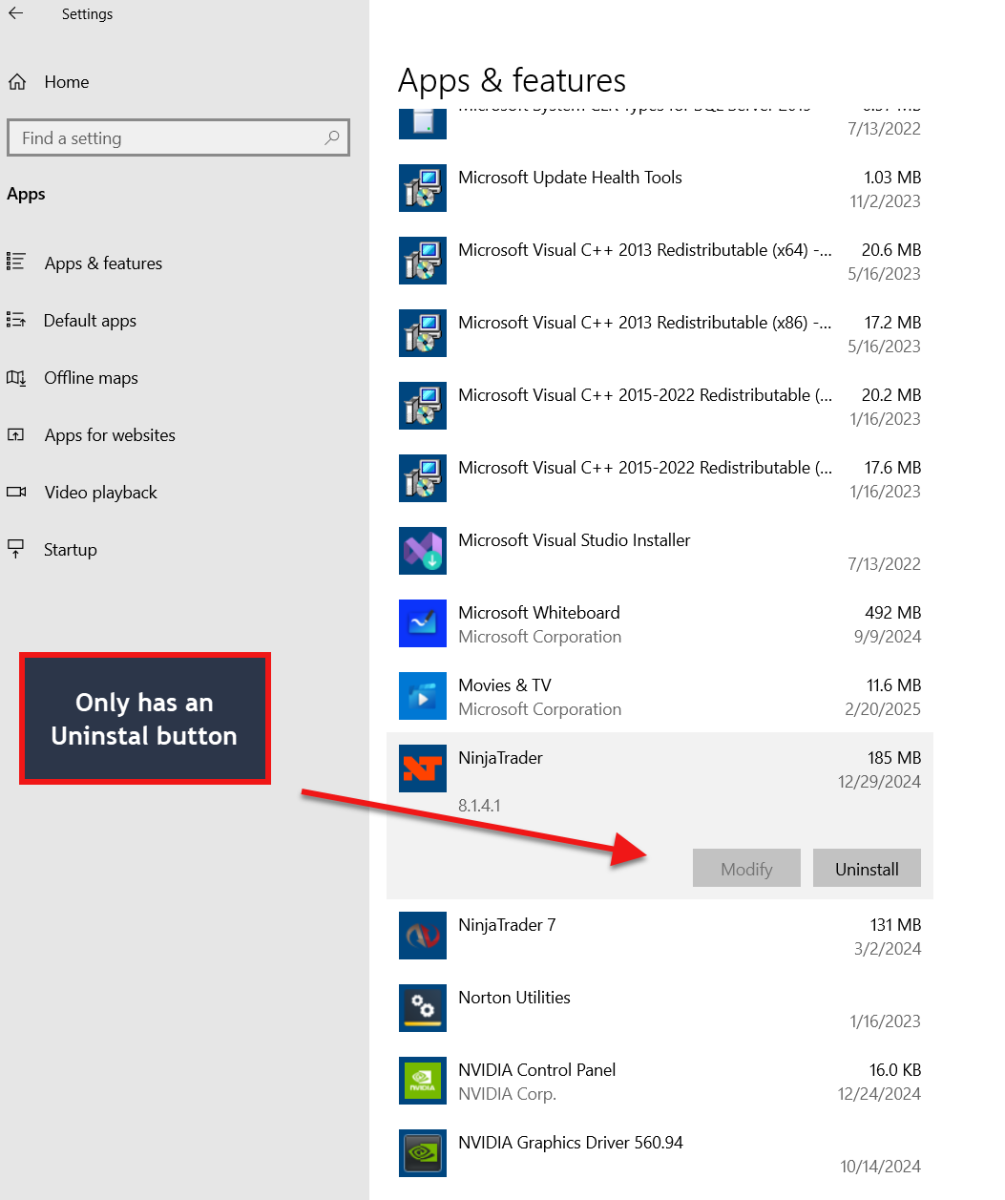Open Default apps page
This screenshot has width=1005, height=1200.
tap(90, 320)
